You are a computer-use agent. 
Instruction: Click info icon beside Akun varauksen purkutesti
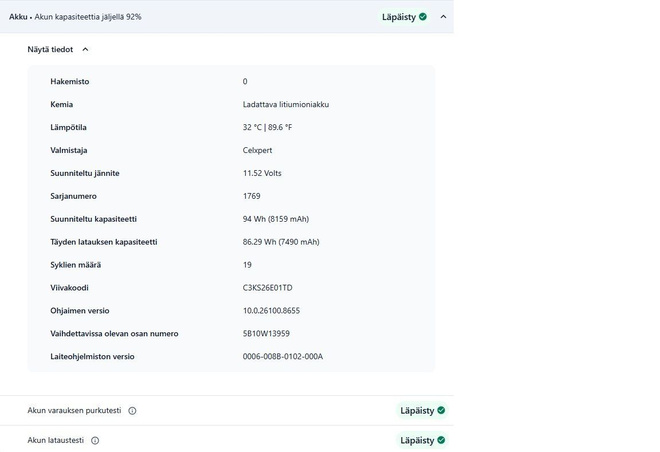[132, 411]
